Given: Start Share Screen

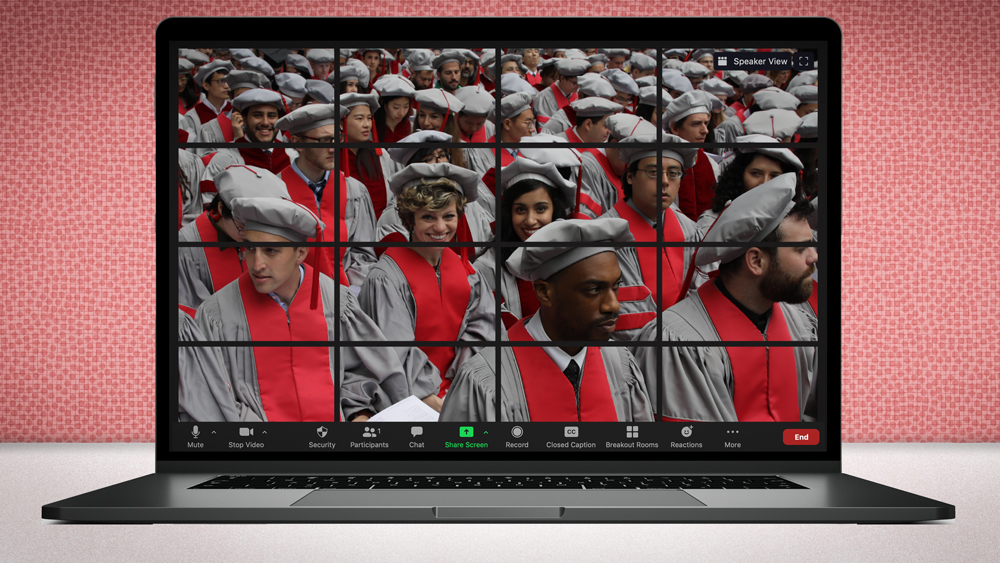Looking at the screenshot, I should [x=466, y=432].
